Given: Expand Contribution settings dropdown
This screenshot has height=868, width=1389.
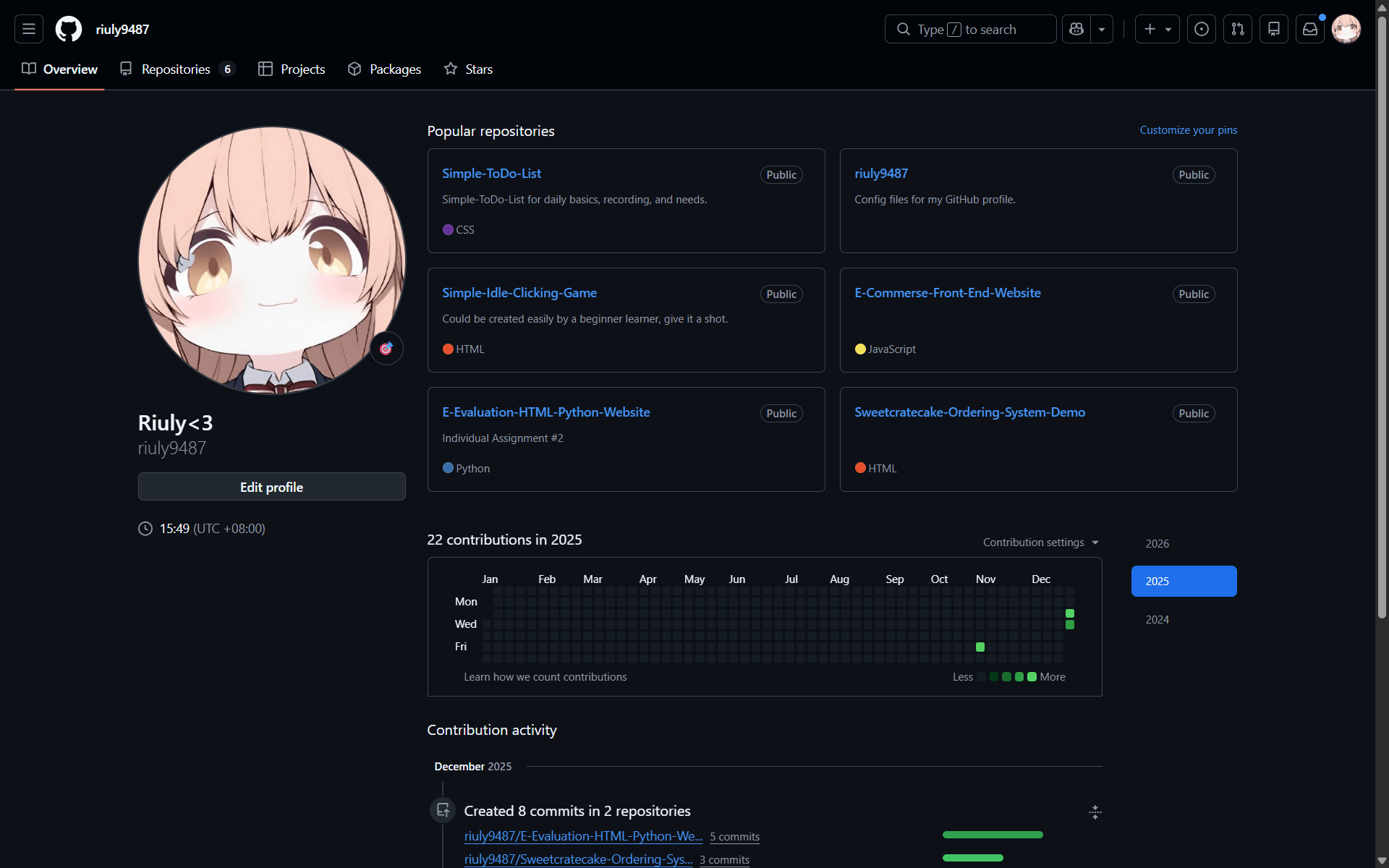Looking at the screenshot, I should pos(1040,542).
